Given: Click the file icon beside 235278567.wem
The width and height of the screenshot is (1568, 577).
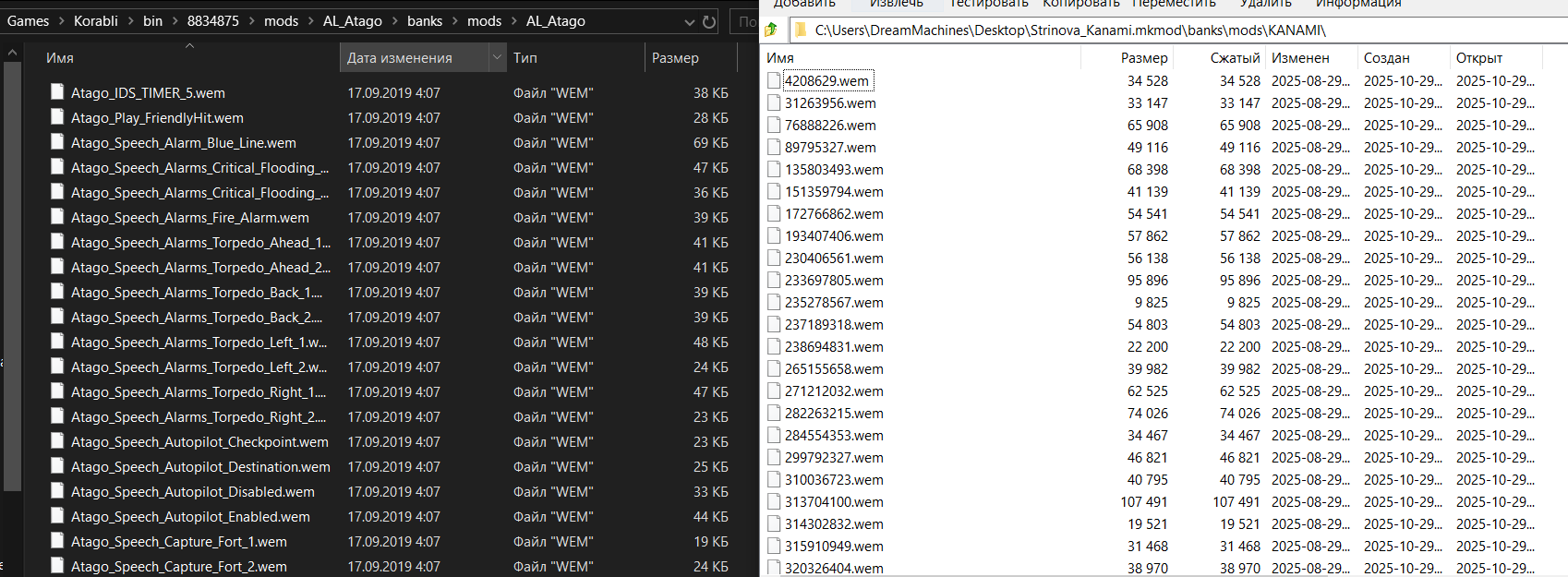Looking at the screenshot, I should click(x=774, y=303).
